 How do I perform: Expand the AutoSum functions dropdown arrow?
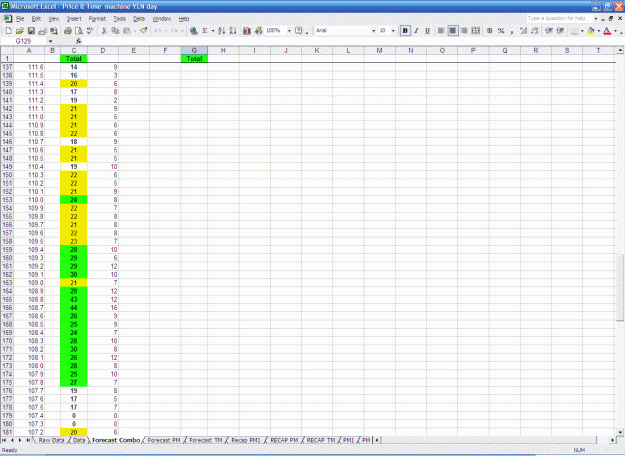[x=213, y=31]
